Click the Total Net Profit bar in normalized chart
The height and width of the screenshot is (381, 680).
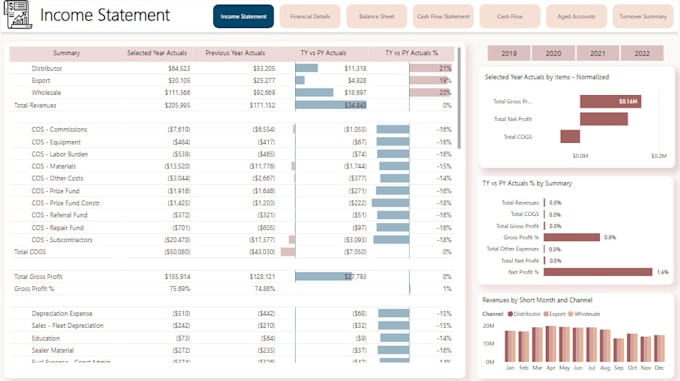604,119
